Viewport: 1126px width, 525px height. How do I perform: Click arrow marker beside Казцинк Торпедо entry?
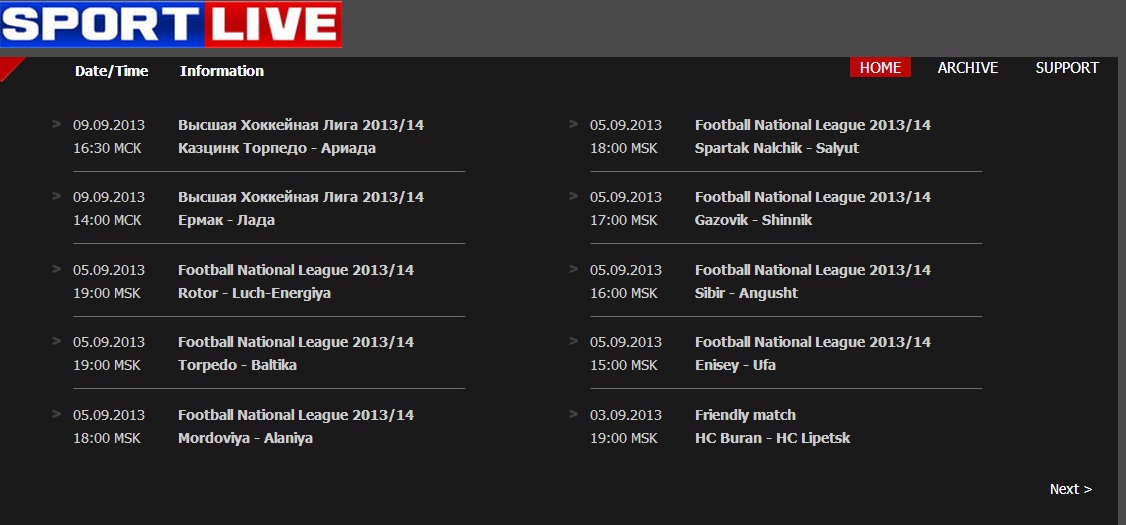point(57,124)
